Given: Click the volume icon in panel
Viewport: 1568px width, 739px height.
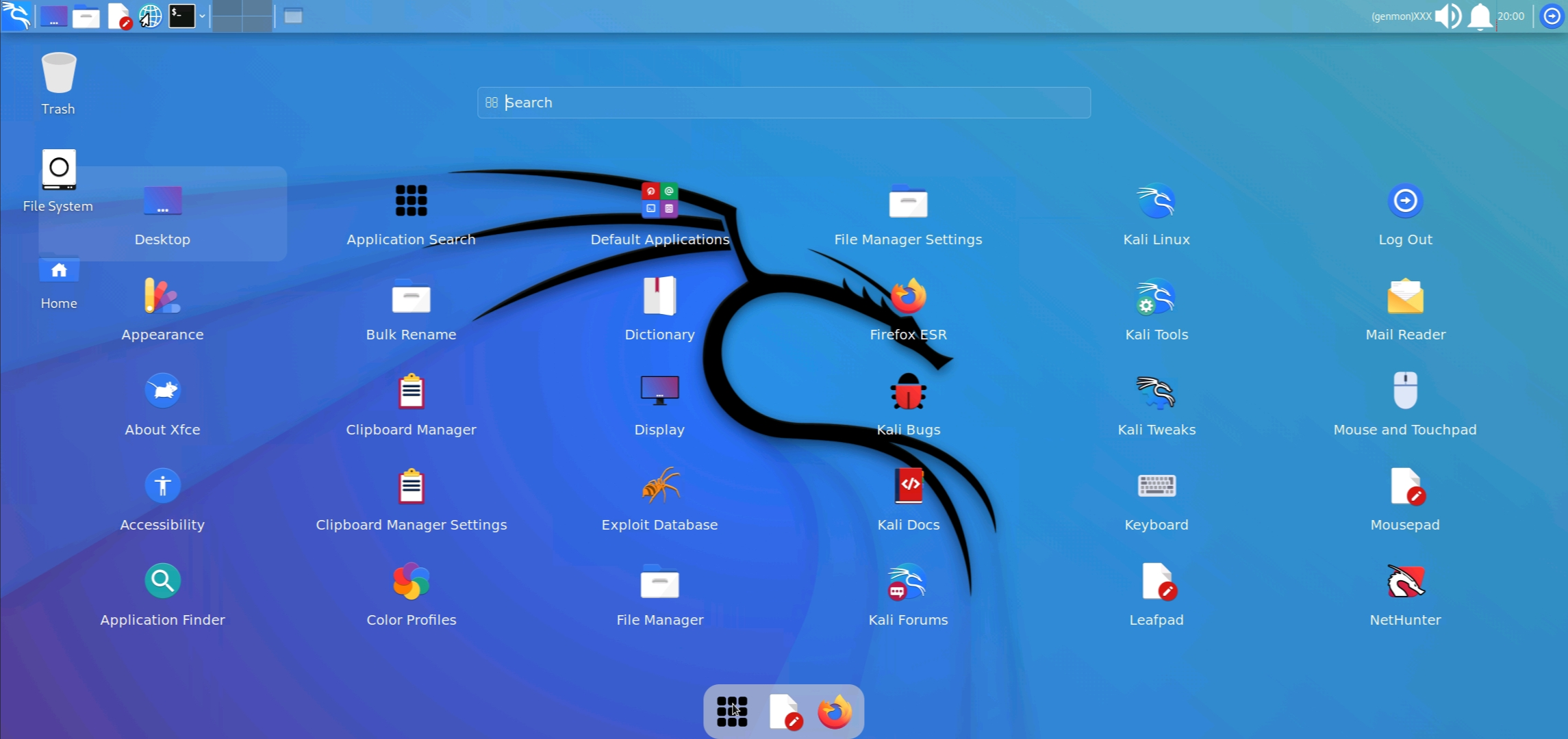Looking at the screenshot, I should tap(1447, 16).
